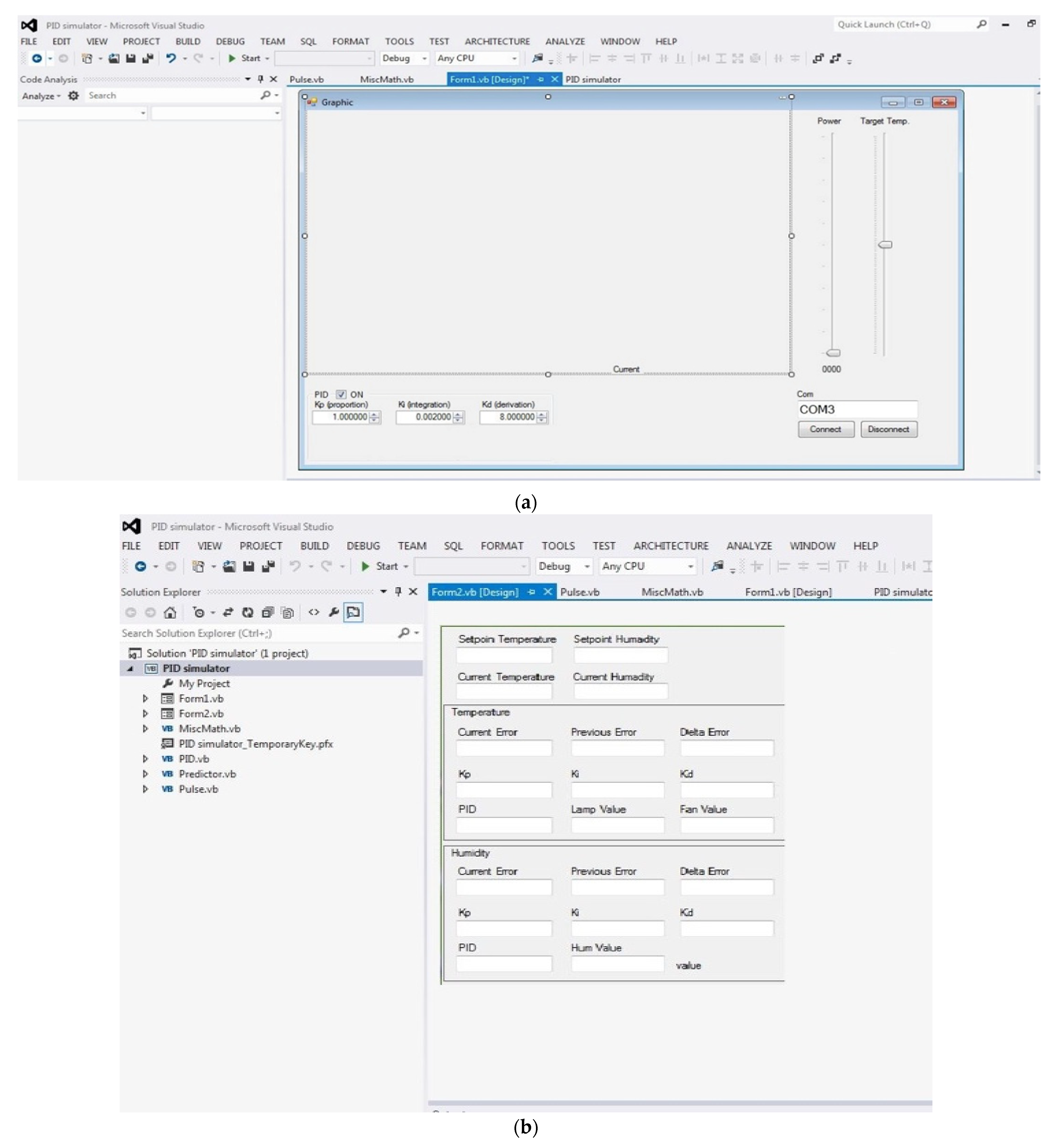Open the Any CPU platform dropdown in the top window
Screen dimensions: 1054x1148
coord(514,58)
